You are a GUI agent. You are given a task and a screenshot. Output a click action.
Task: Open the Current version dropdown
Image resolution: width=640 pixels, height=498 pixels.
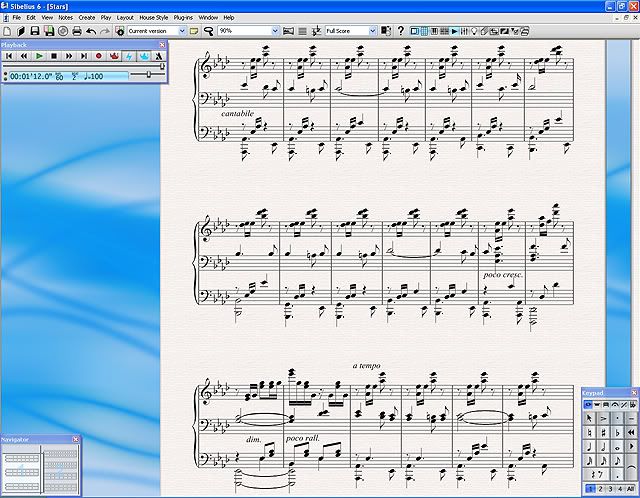(182, 31)
